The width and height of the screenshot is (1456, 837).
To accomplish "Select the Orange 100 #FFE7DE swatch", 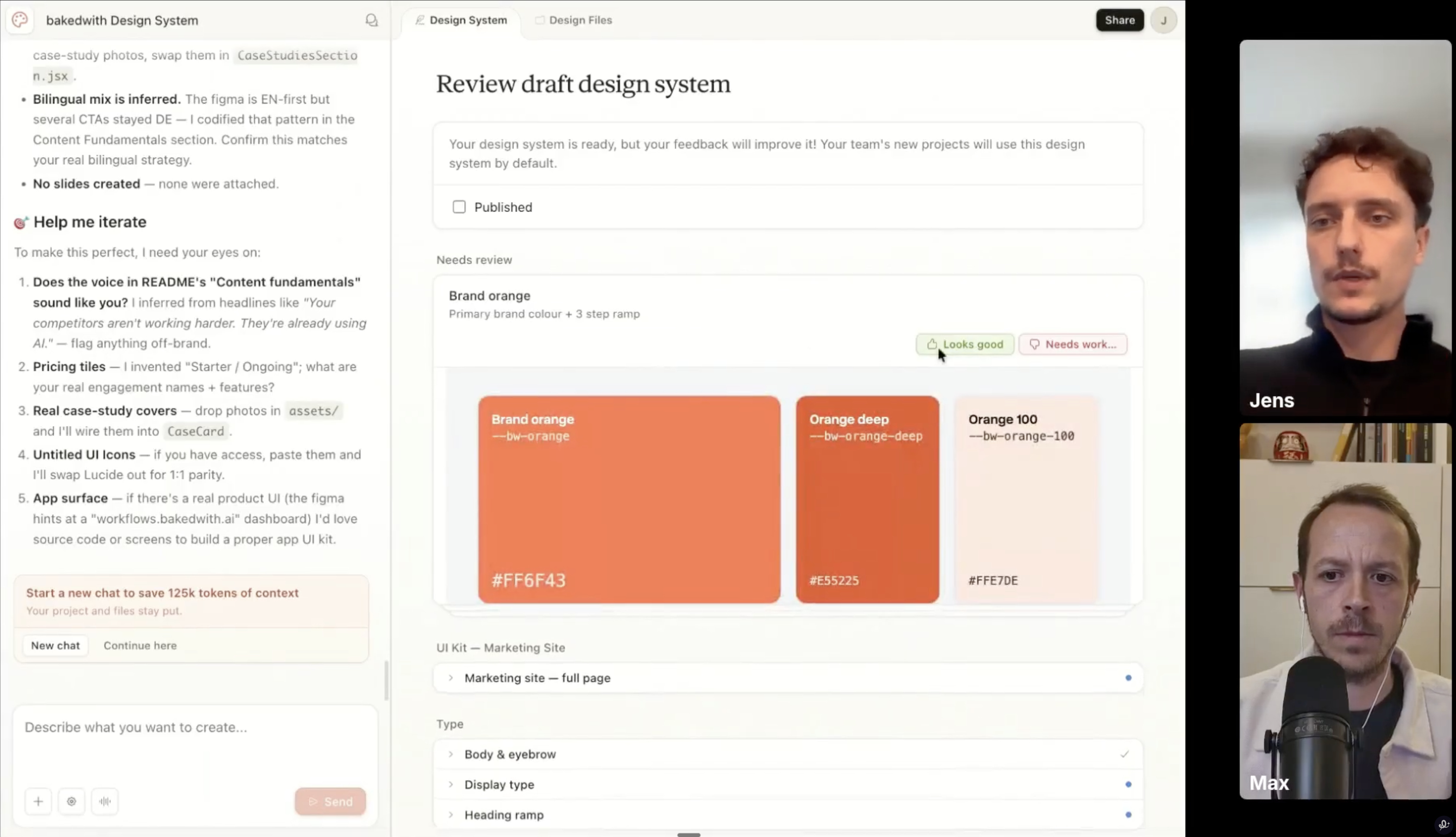I will (1026, 500).
